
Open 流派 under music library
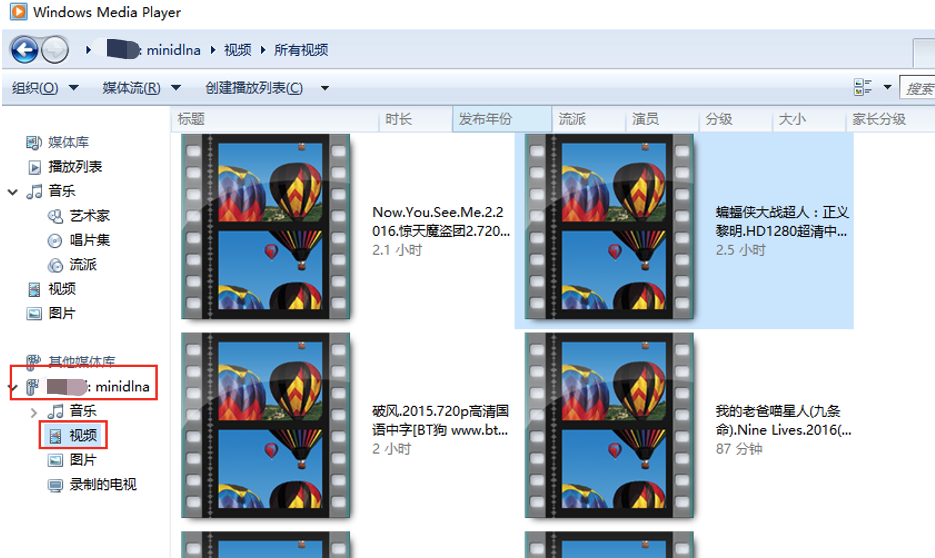pos(83,265)
